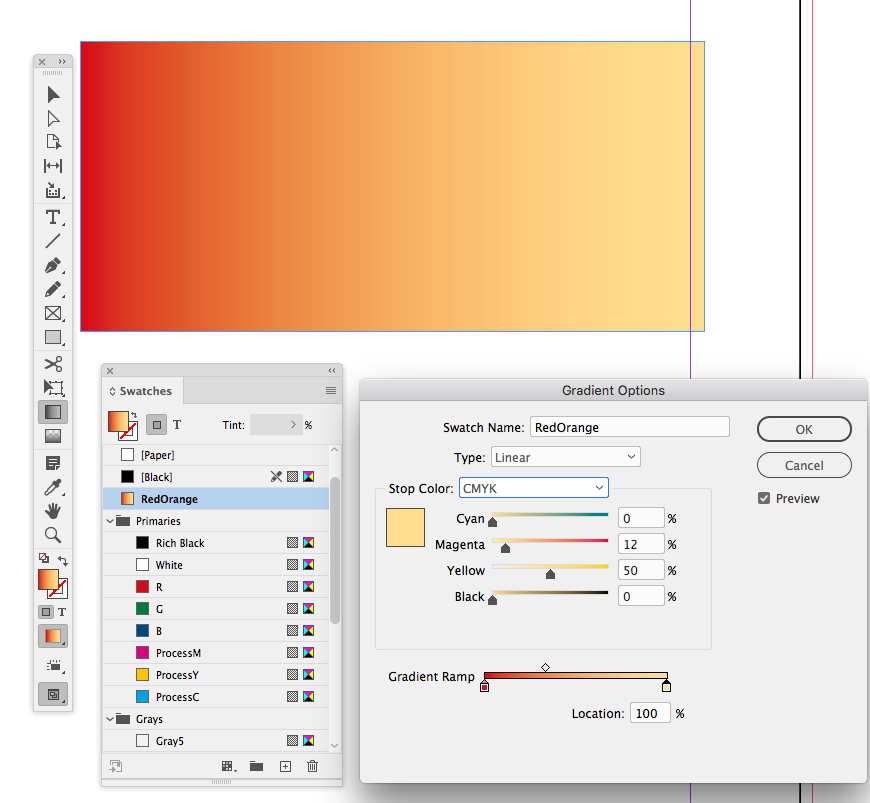Click OK in Gradient Options

804,429
